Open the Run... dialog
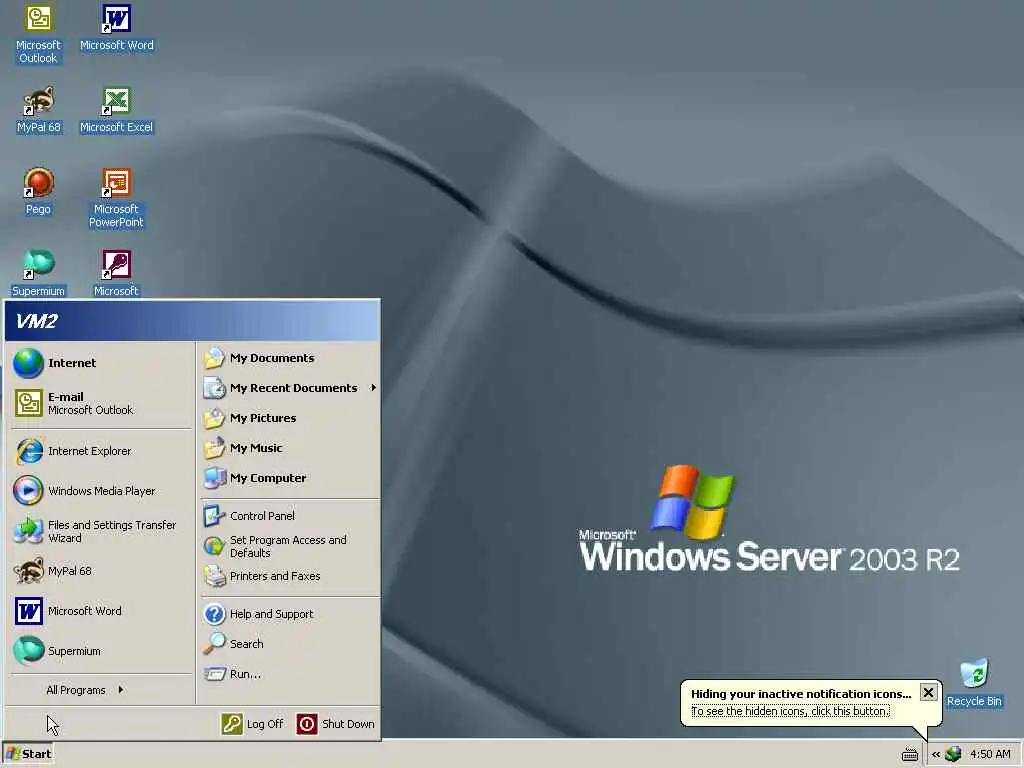Screen dimensions: 1024x768 [289, 674]
